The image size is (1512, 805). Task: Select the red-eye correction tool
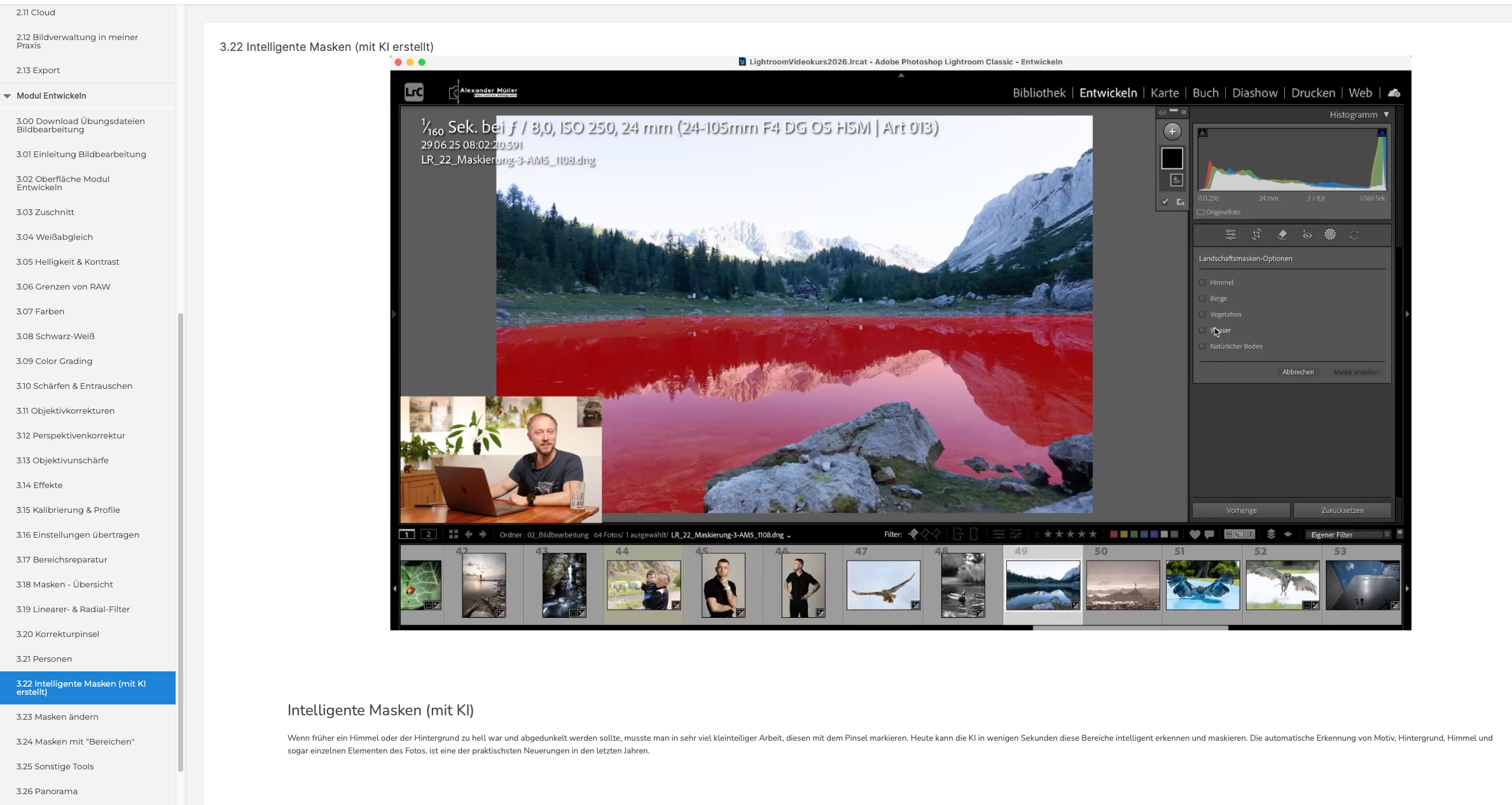point(1307,235)
